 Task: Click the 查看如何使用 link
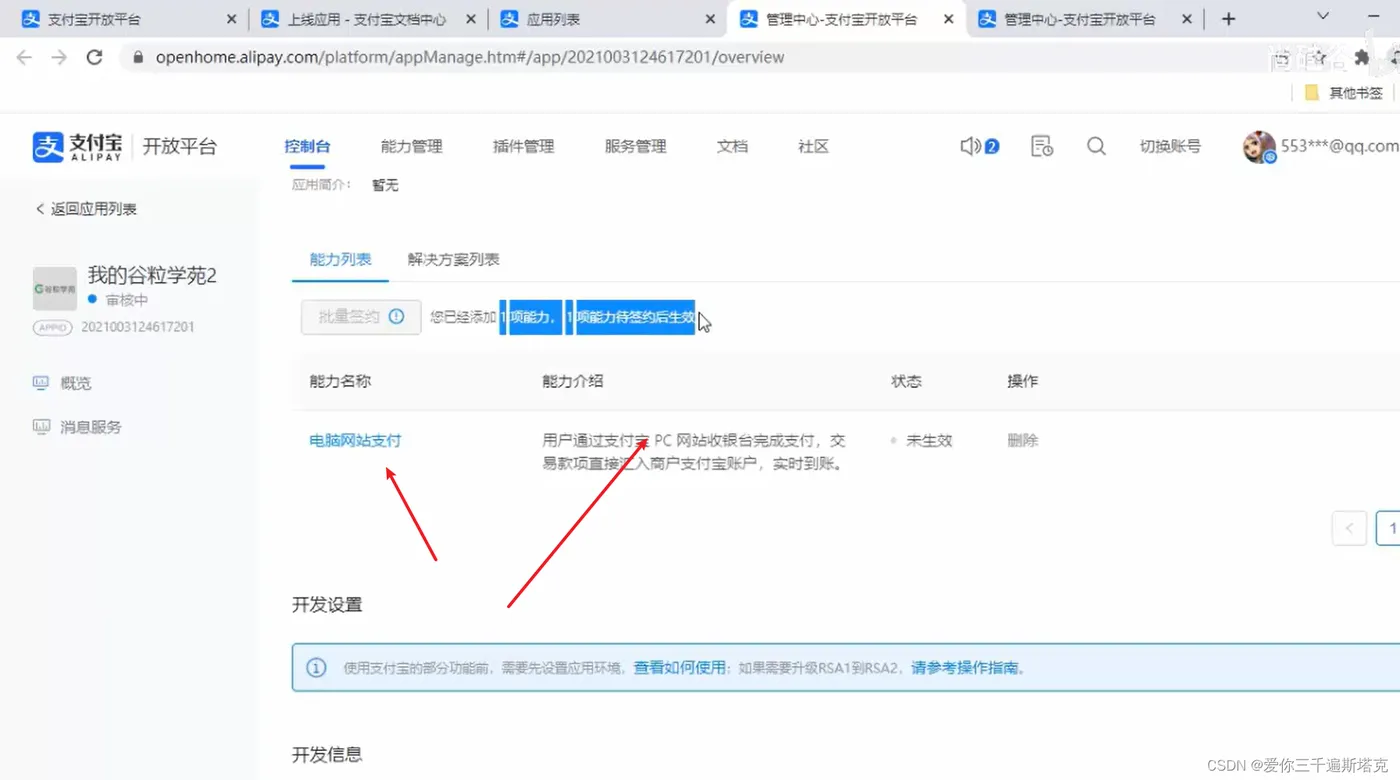(679, 667)
